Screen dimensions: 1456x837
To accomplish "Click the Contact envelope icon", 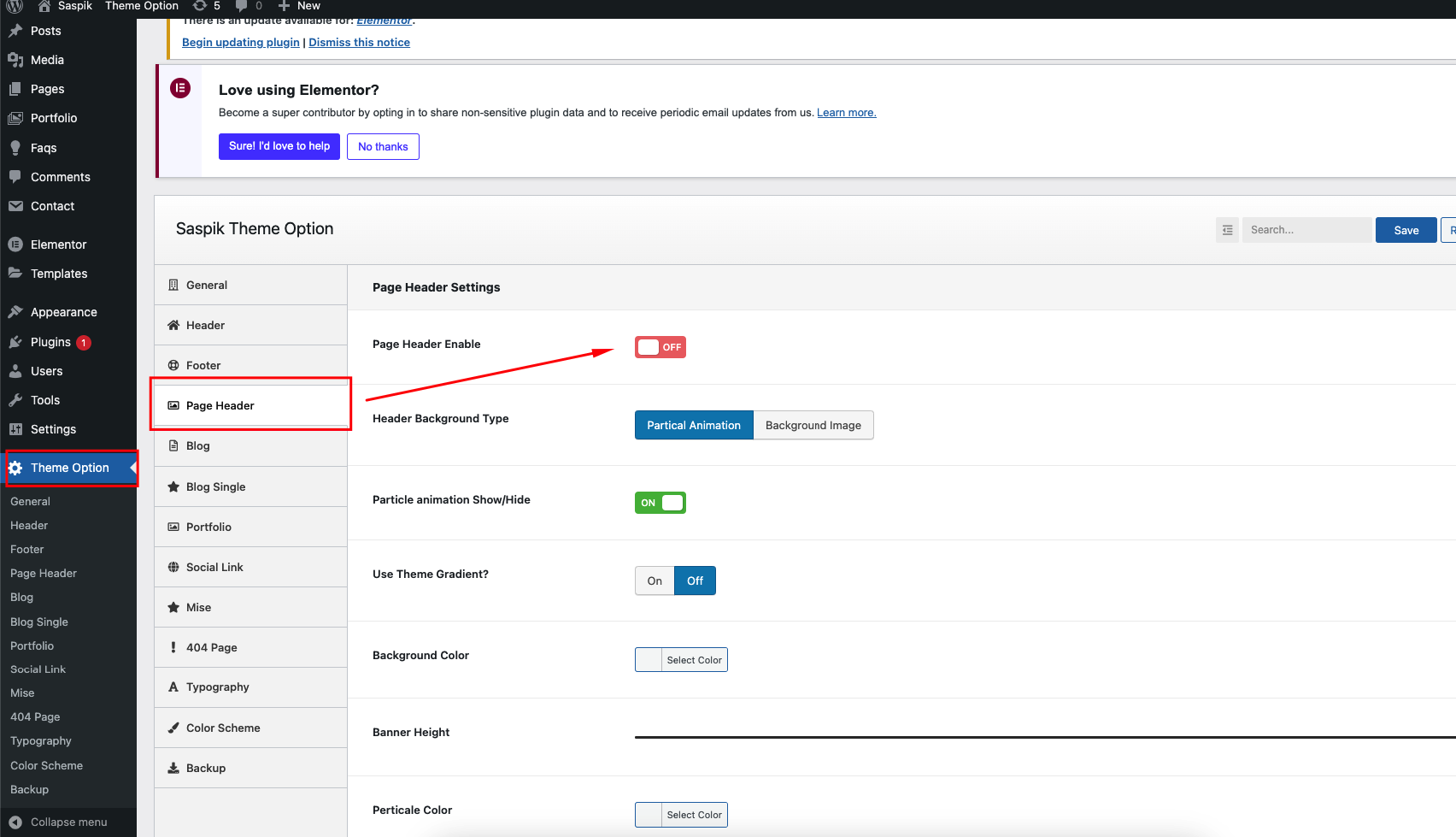I will 15,206.
